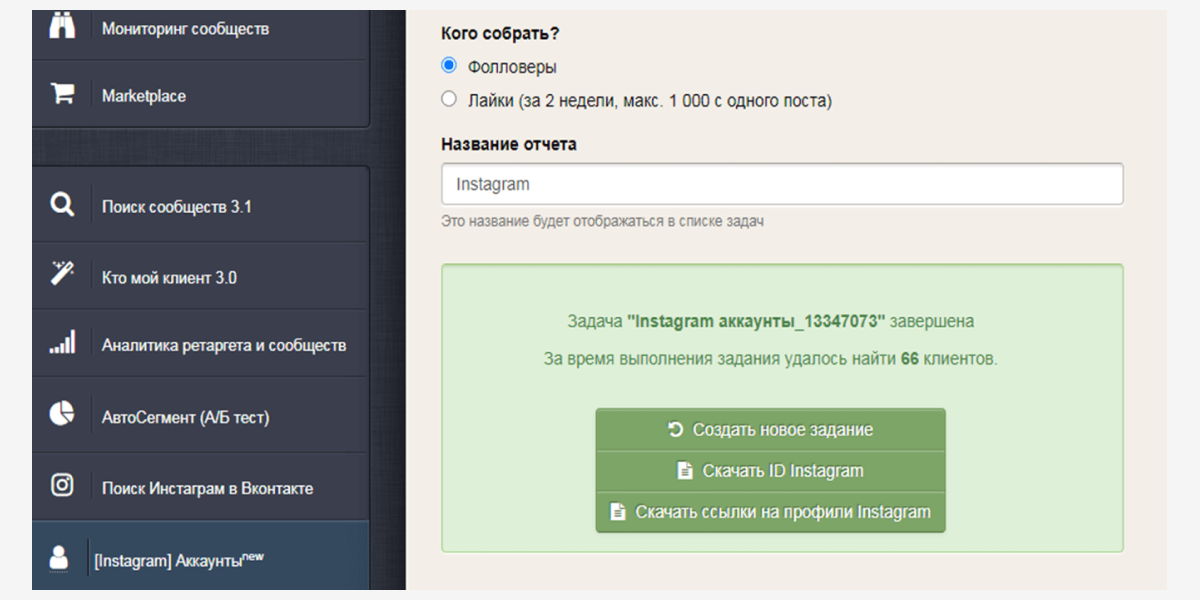This screenshot has height=600, width=1200.
Task: Click the magic wand icon for Кто мой клиент
Action: pyautogui.click(x=62, y=274)
